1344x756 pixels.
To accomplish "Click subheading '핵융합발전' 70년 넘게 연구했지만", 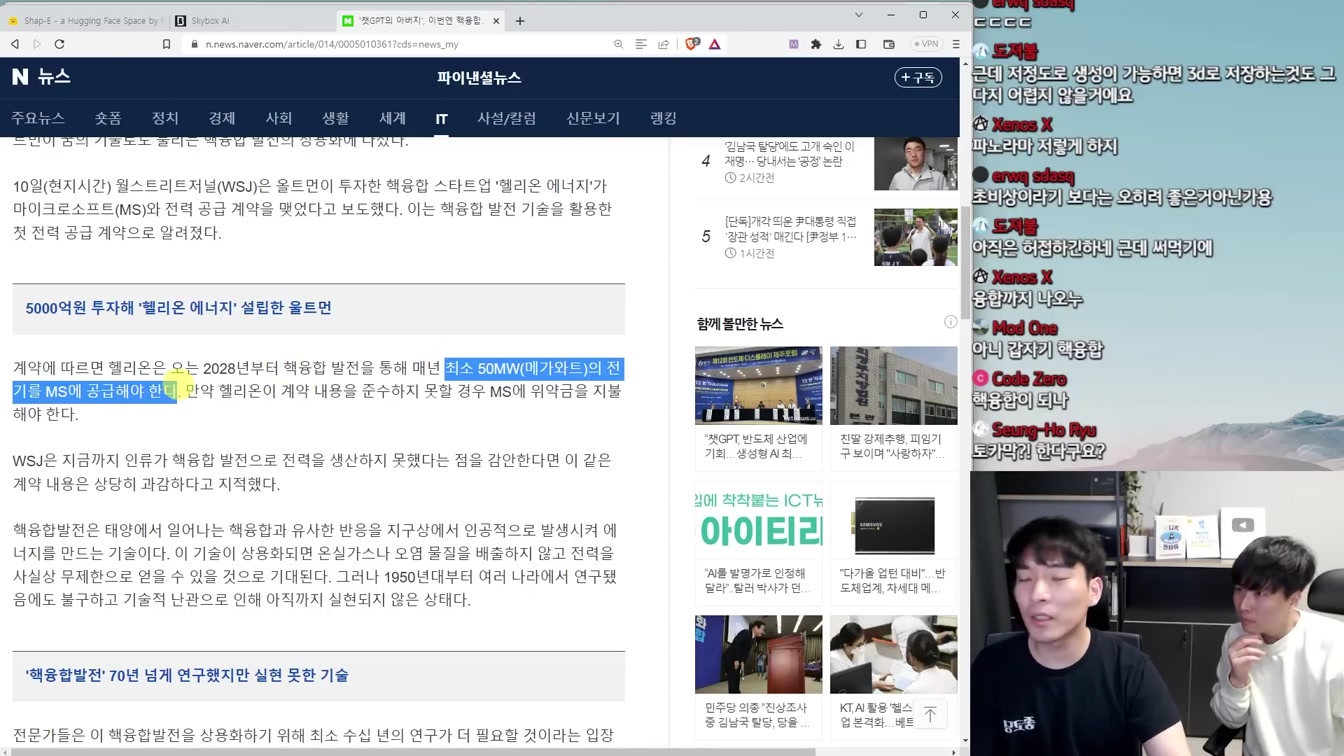I will 187,675.
